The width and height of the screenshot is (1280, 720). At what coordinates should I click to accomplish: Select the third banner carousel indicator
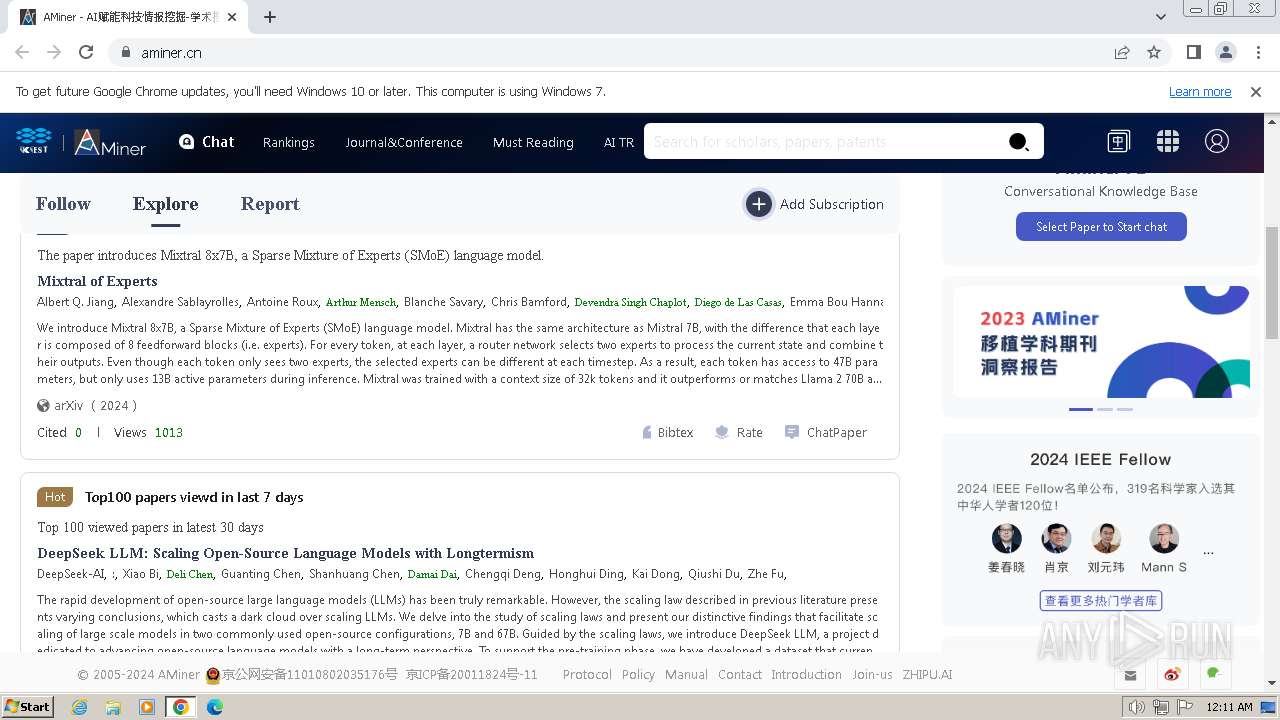tap(1125, 409)
